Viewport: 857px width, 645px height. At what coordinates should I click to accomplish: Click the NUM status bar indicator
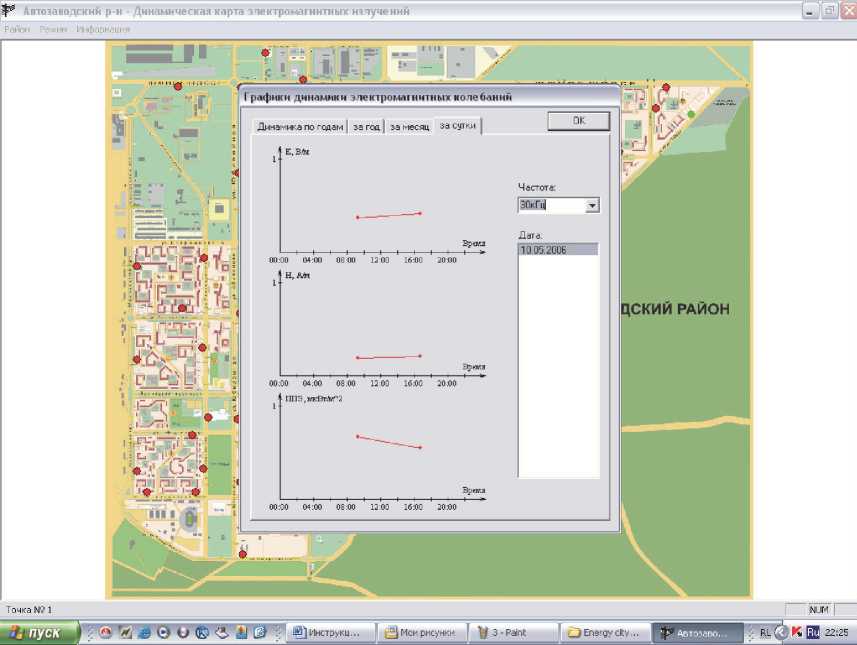coord(818,609)
